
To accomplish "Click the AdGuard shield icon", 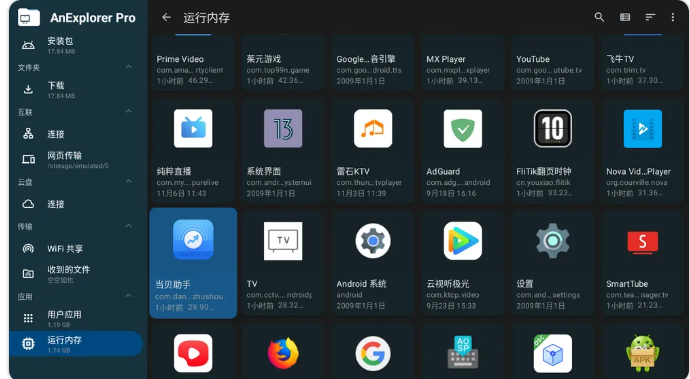I will (462, 128).
